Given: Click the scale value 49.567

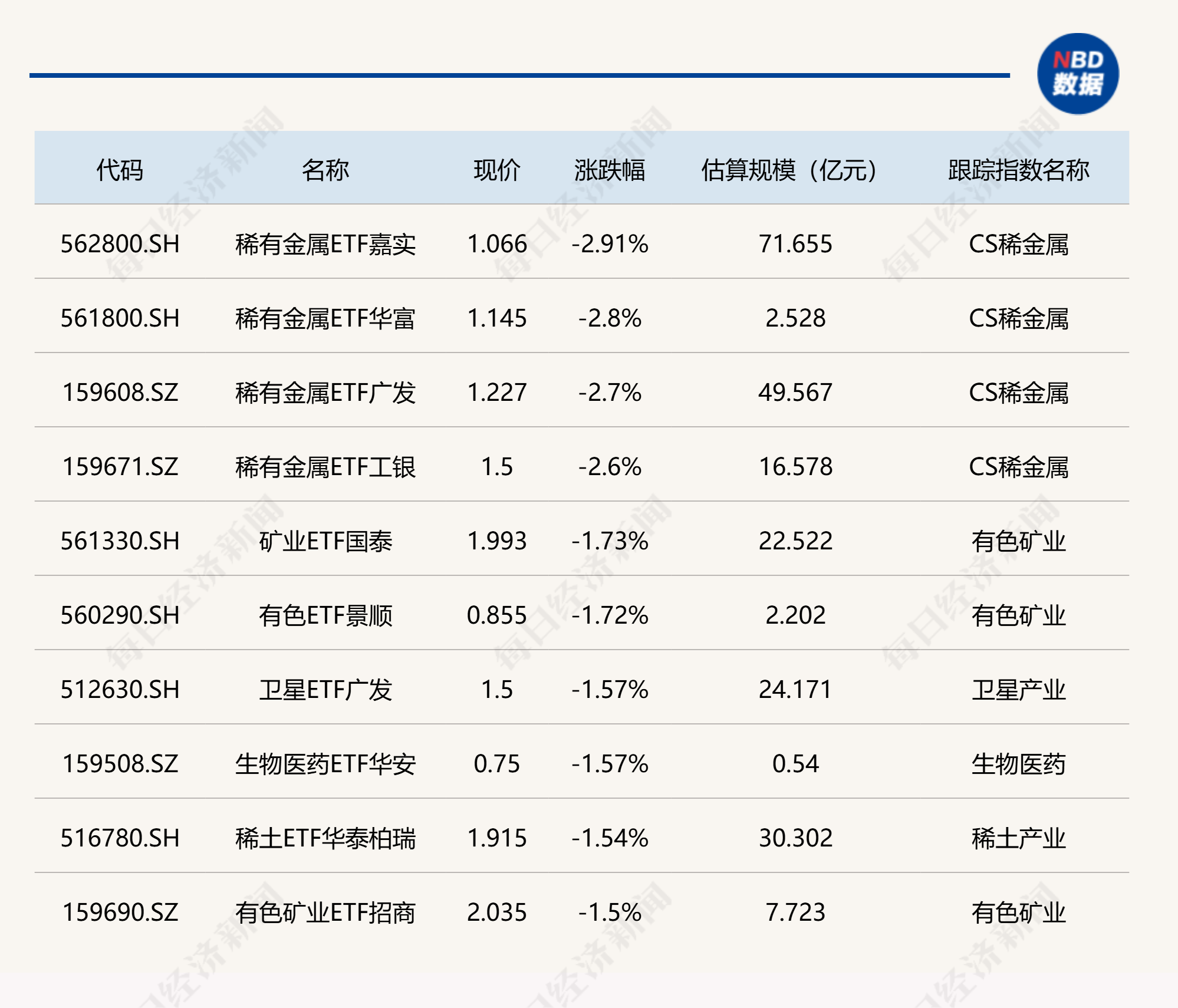Looking at the screenshot, I should click(795, 393).
